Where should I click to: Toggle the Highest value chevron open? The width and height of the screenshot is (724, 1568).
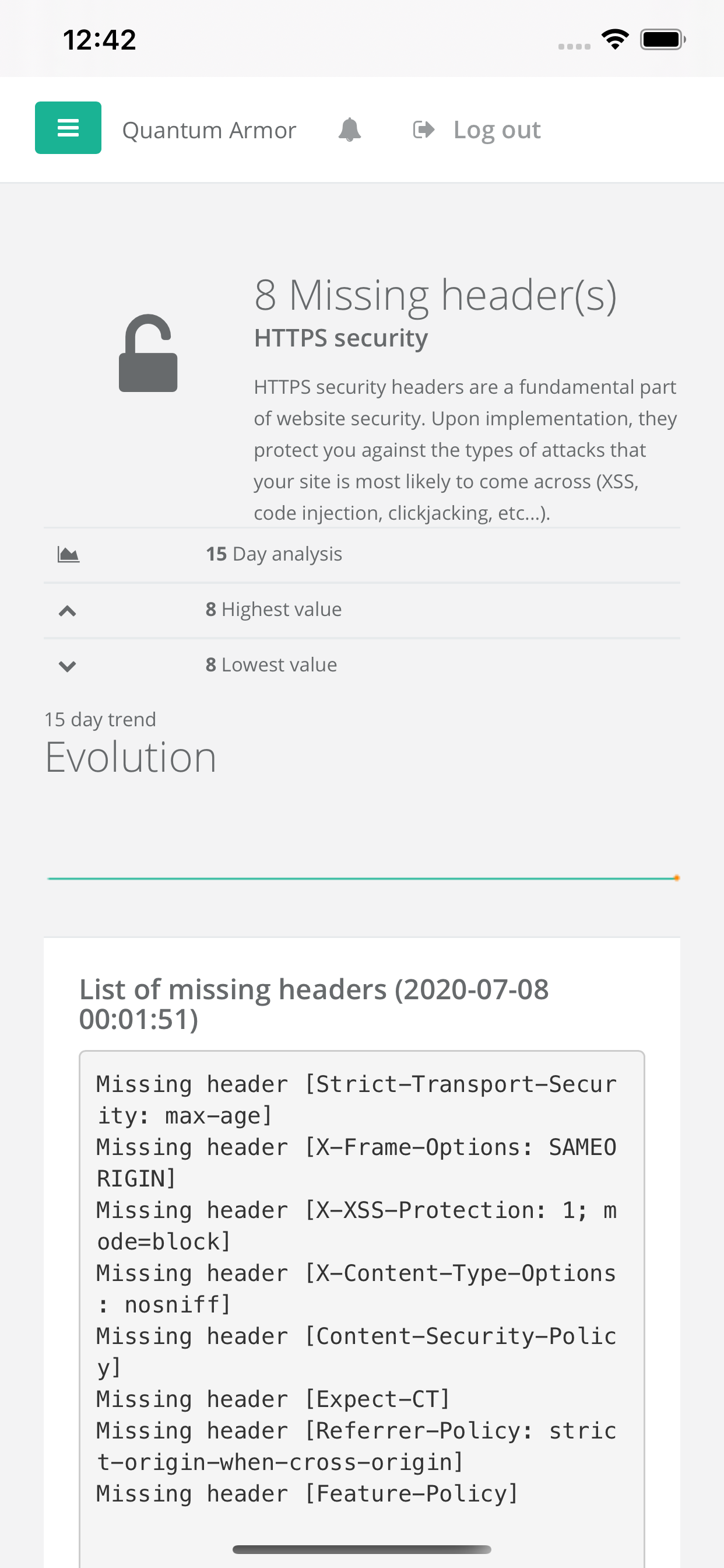click(x=67, y=610)
